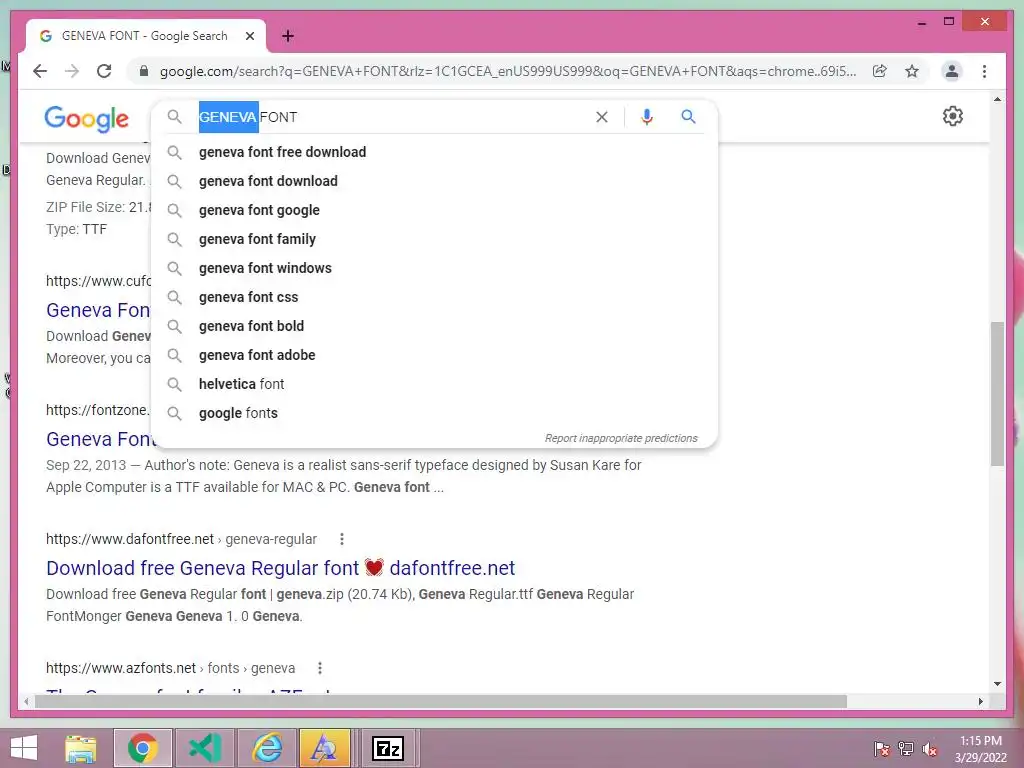1024x768 pixels.
Task: Open Chrome's three-dot menu
Action: (x=984, y=71)
